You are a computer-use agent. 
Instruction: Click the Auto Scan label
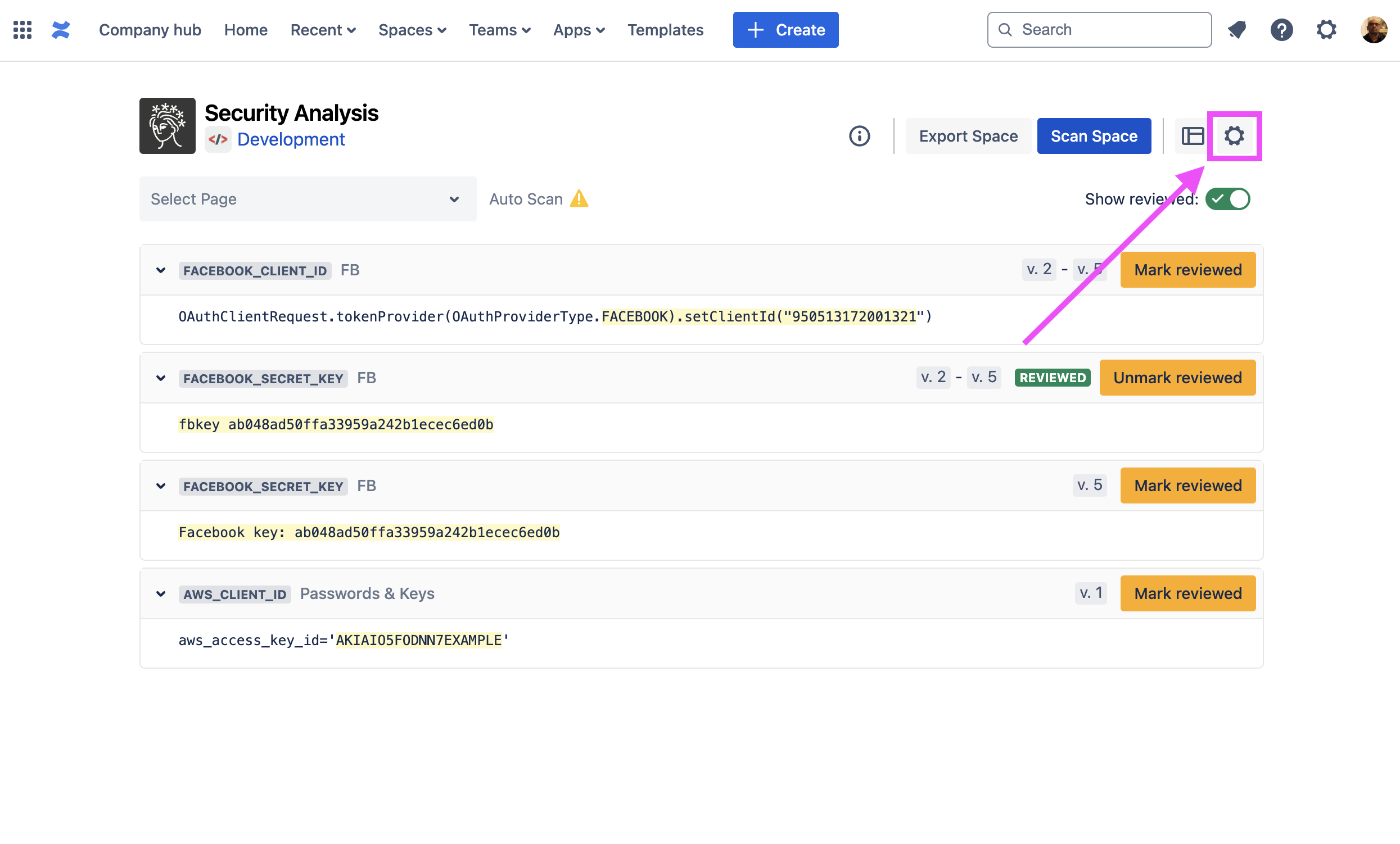[526, 199]
